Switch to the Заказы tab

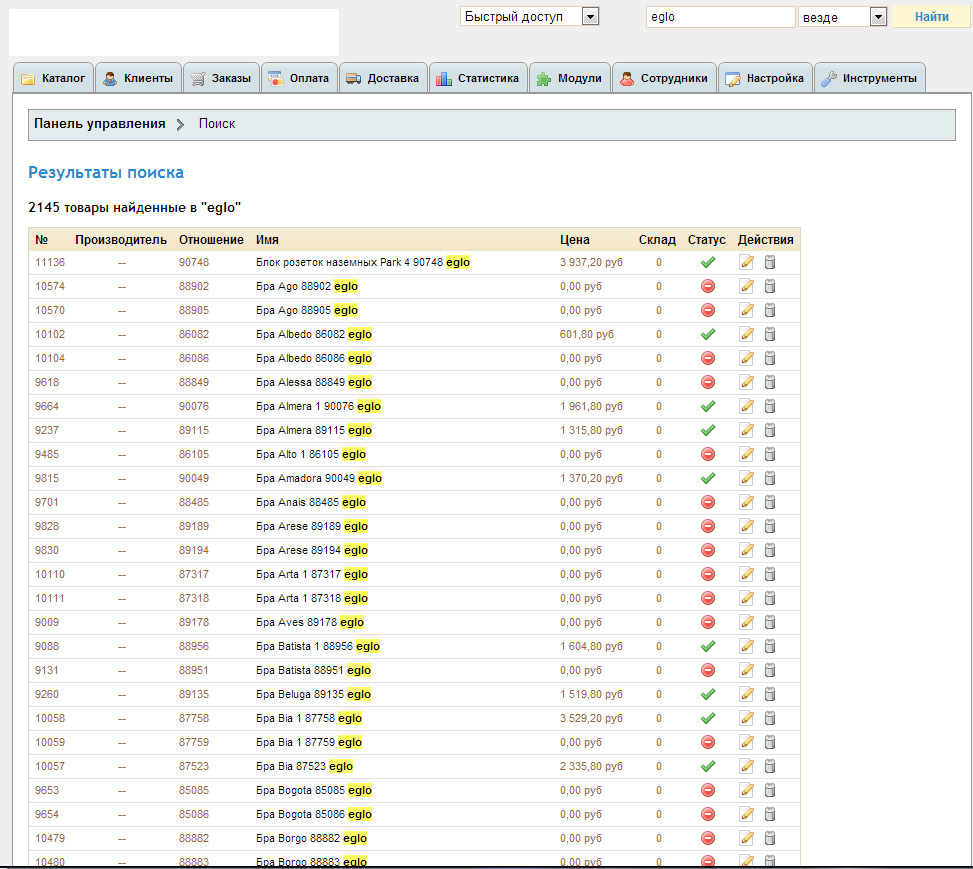(x=221, y=78)
